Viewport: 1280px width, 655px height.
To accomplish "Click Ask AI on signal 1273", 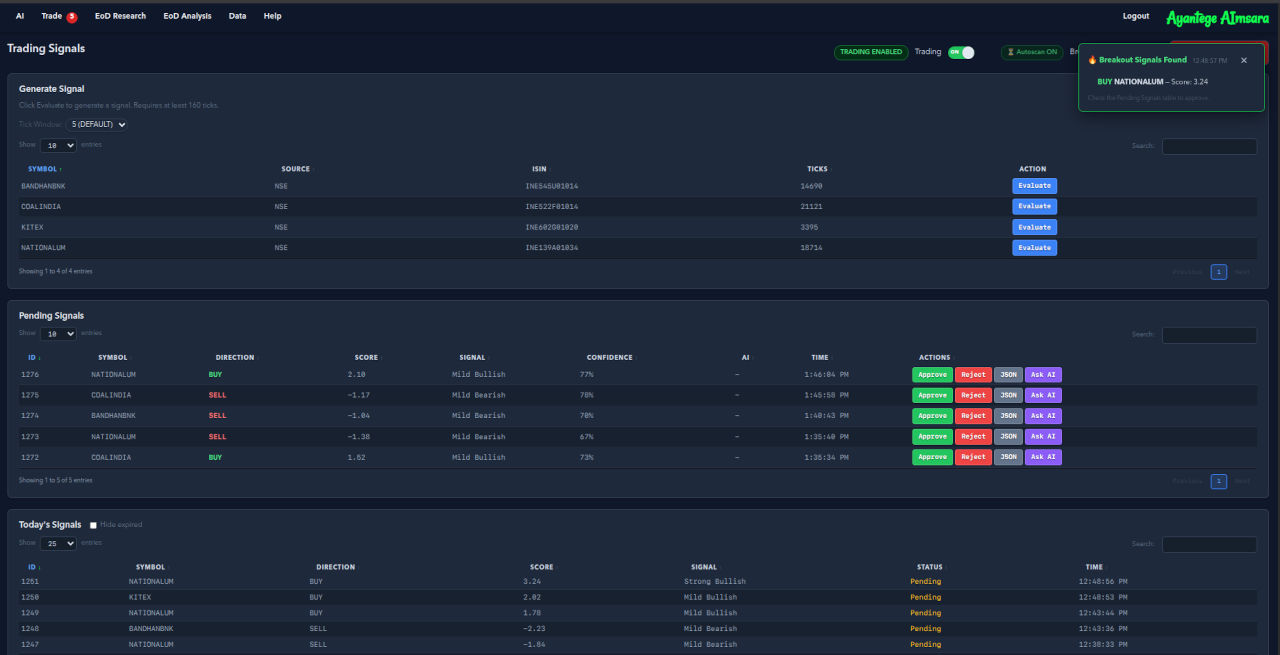I will 1043,436.
